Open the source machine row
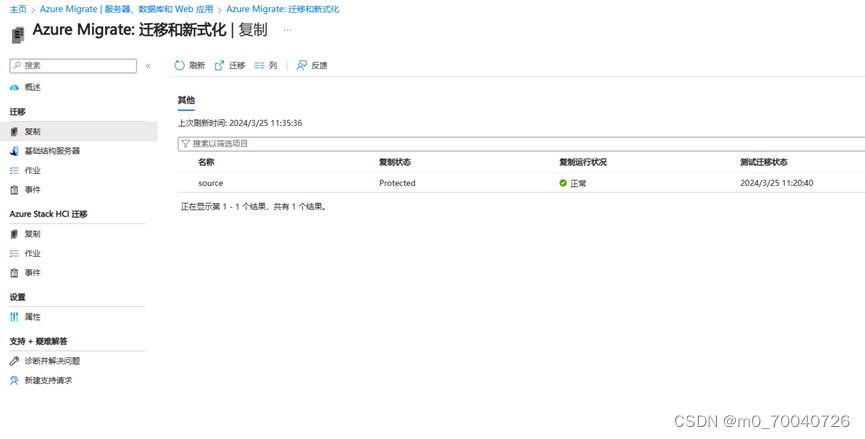This screenshot has width=865, height=439. click(521, 183)
